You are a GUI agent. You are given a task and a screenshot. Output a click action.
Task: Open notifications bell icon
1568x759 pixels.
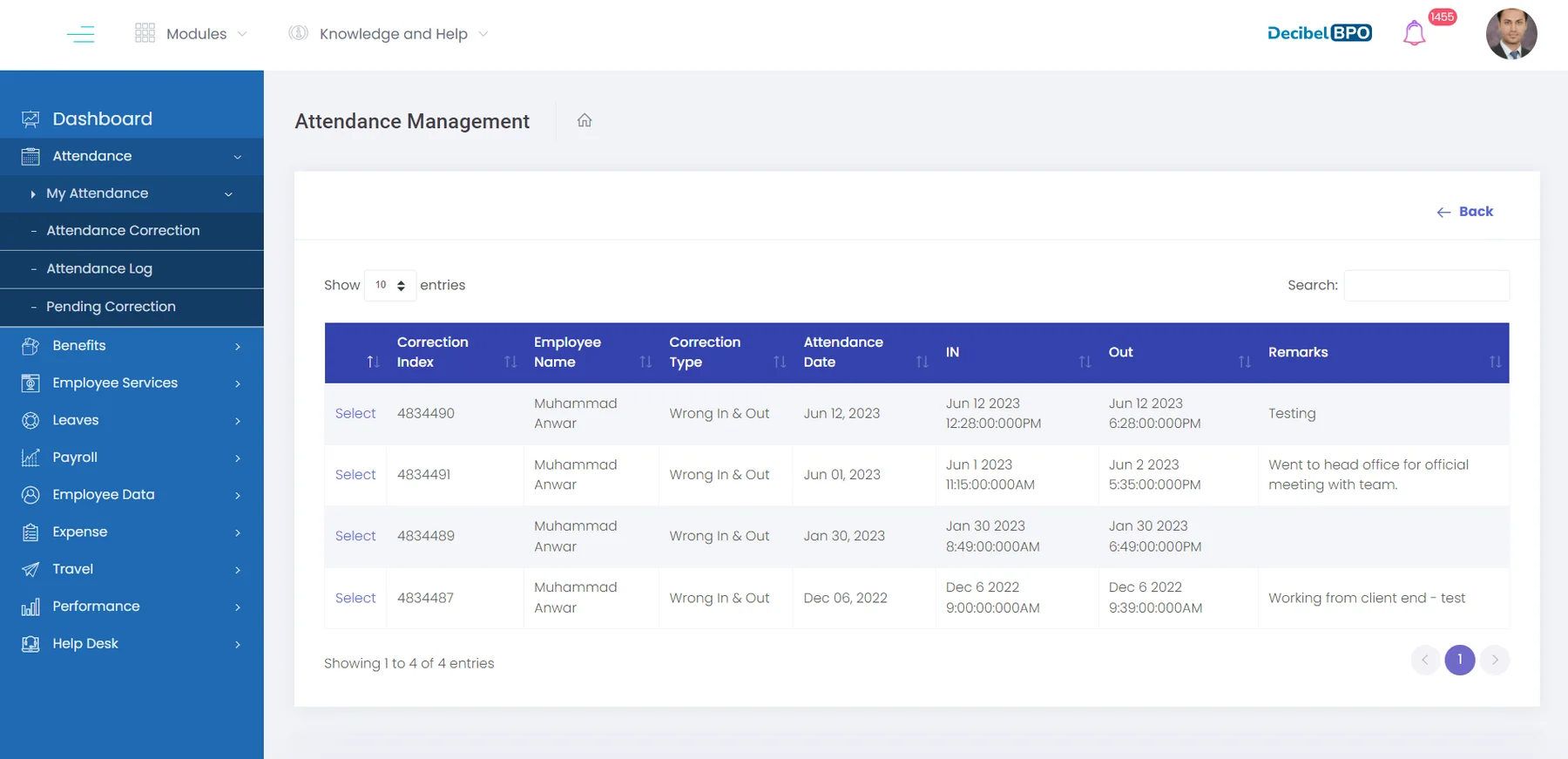pyautogui.click(x=1414, y=33)
